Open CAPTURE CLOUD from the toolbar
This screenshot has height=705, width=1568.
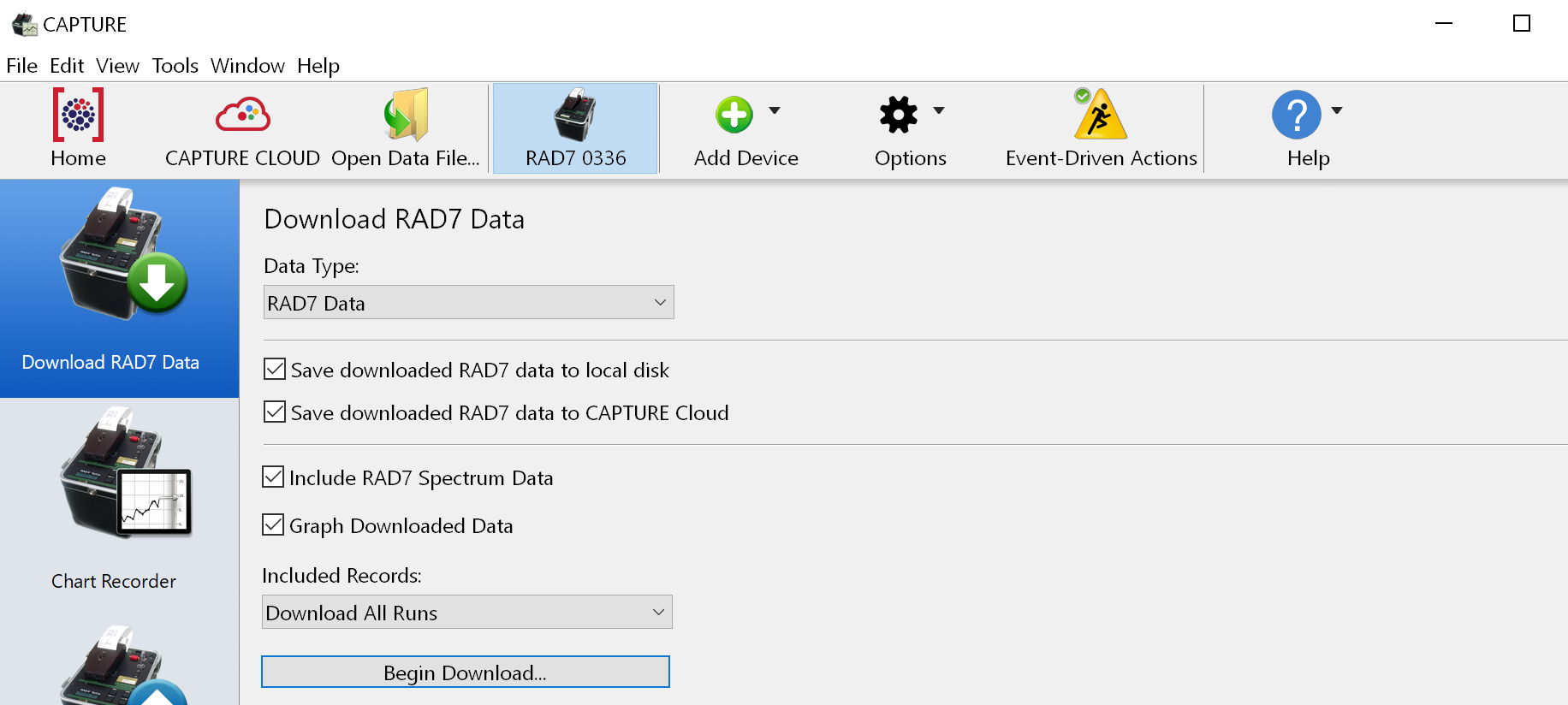[242, 115]
